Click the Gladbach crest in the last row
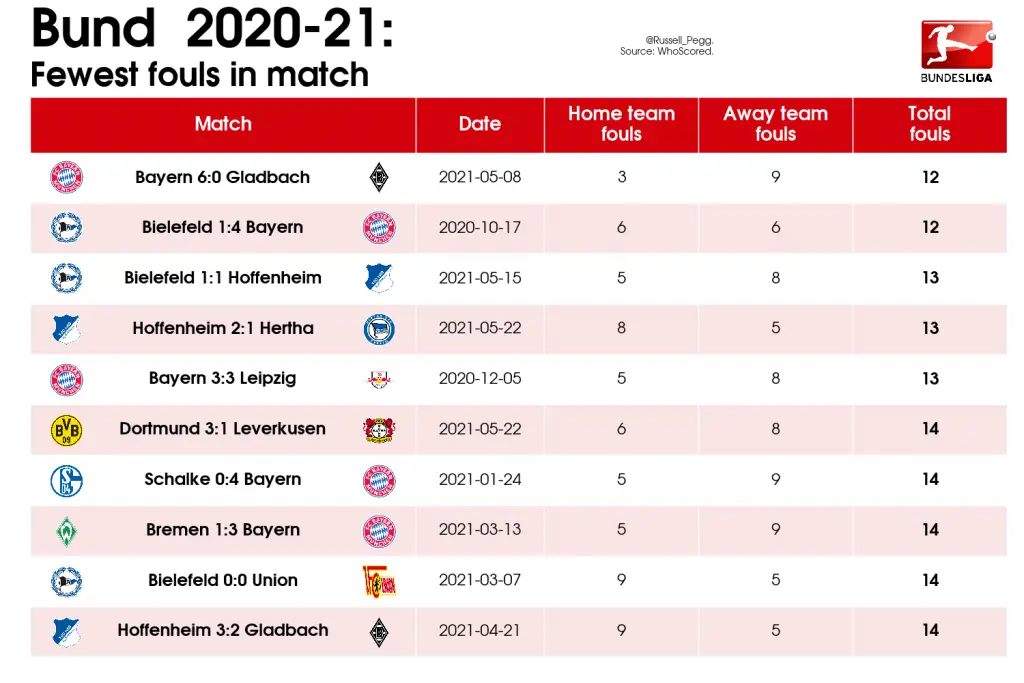 coord(379,632)
